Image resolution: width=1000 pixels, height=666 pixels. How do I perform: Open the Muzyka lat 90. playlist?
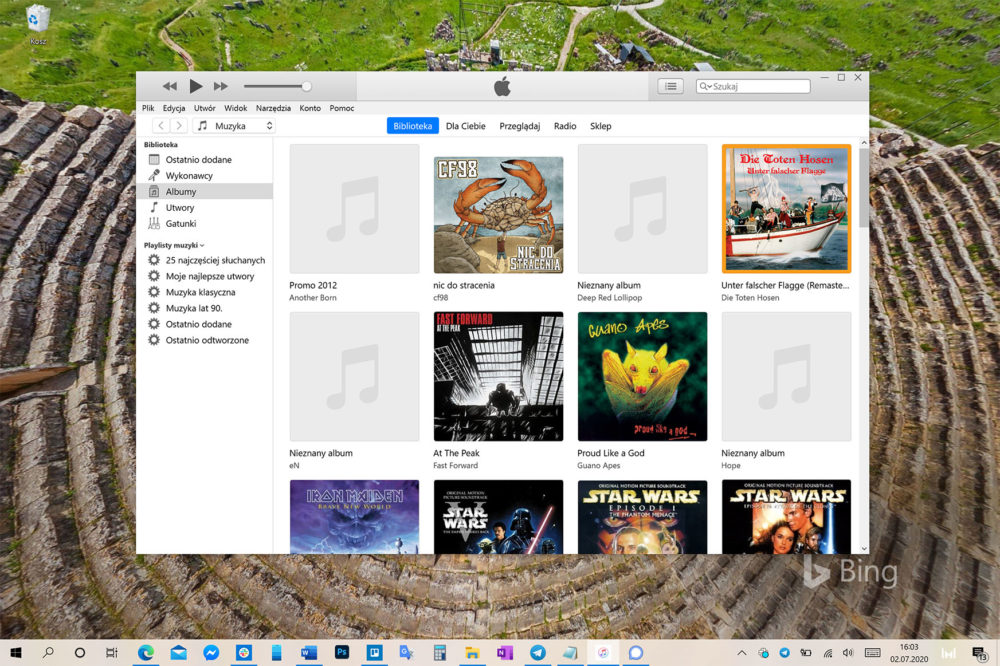pos(205,308)
